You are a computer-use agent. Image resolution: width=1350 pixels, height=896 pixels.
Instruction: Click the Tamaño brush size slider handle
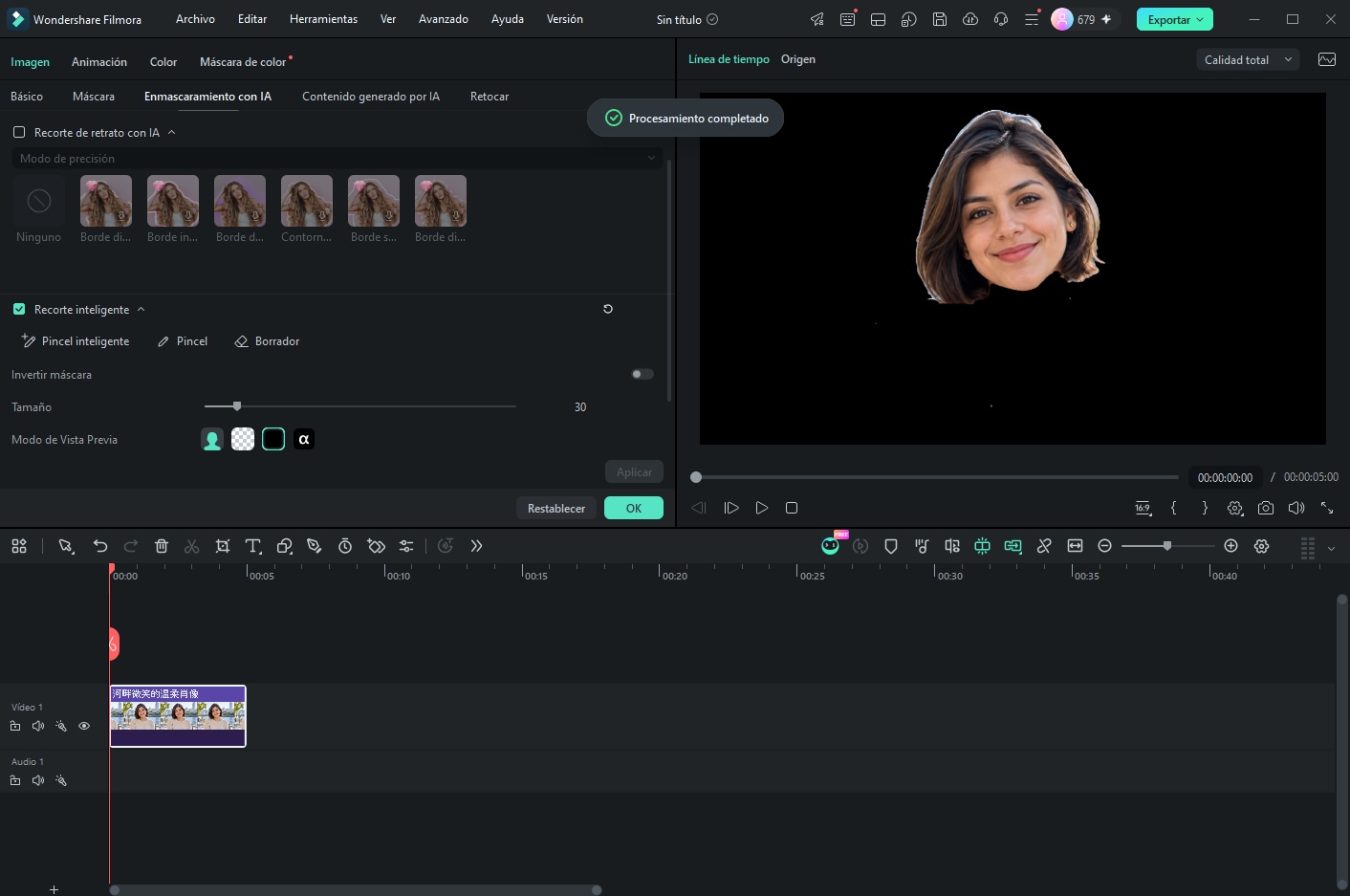pos(237,406)
